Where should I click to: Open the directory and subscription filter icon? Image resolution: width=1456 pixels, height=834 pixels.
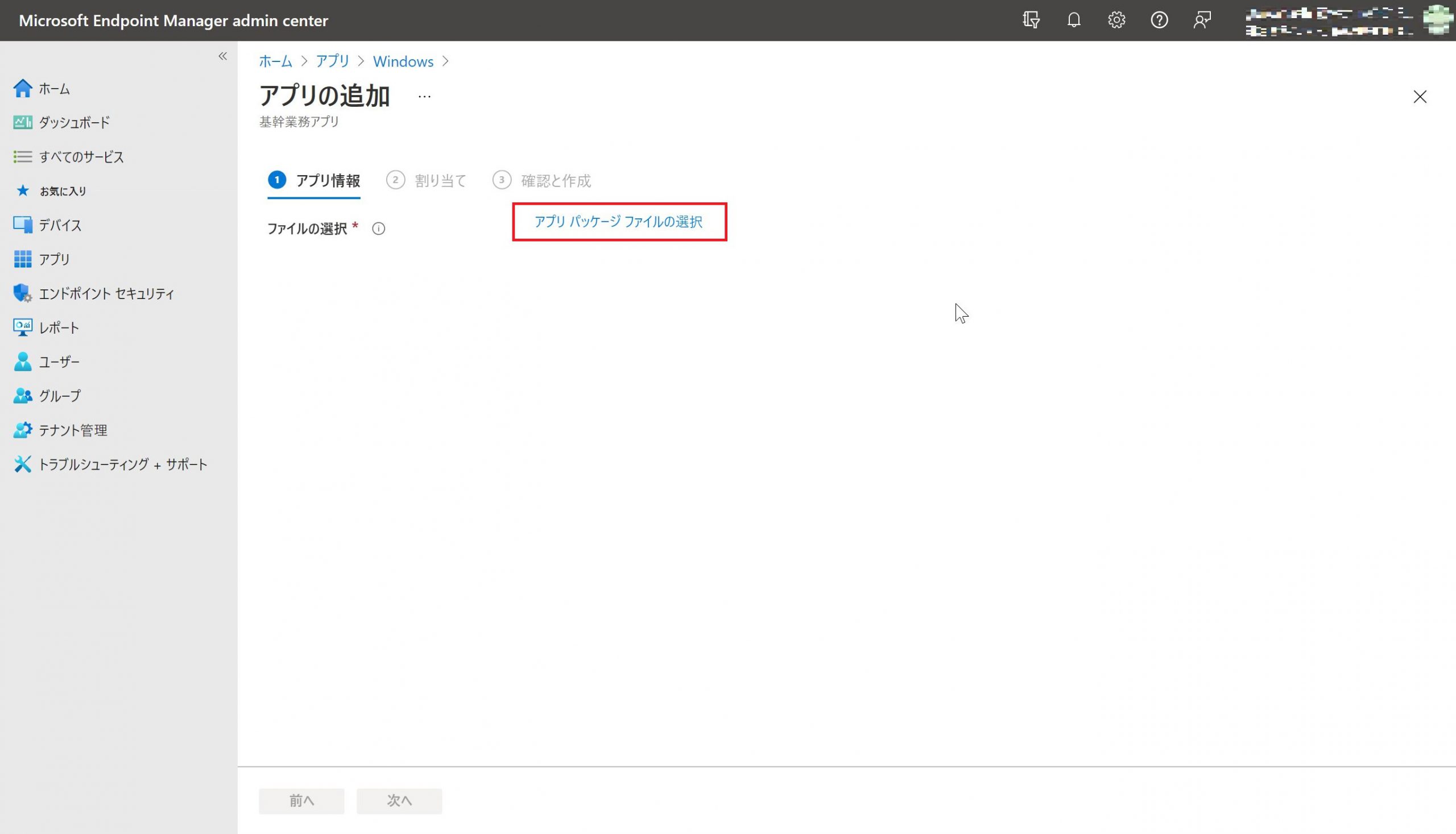click(1031, 20)
